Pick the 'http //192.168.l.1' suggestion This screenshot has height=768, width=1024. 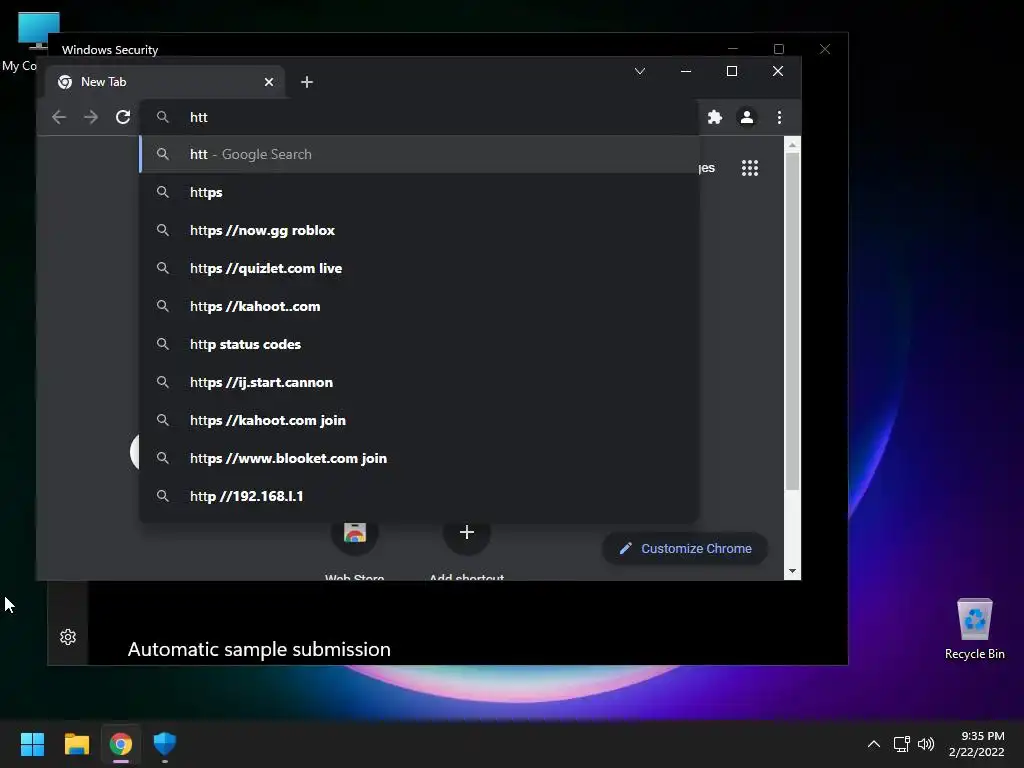pos(419,496)
